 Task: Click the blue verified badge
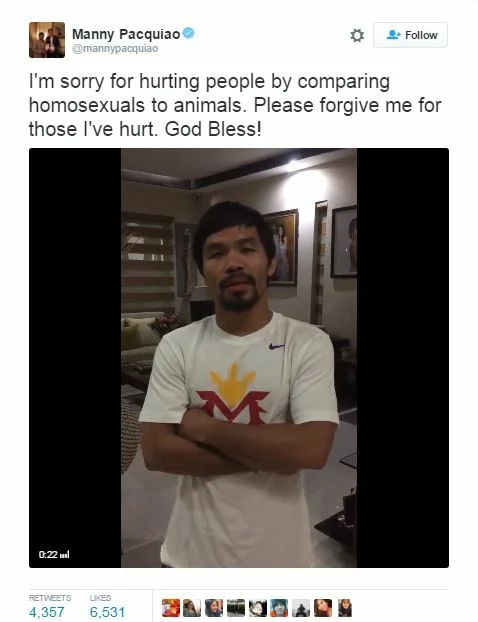pyautogui.click(x=188, y=33)
